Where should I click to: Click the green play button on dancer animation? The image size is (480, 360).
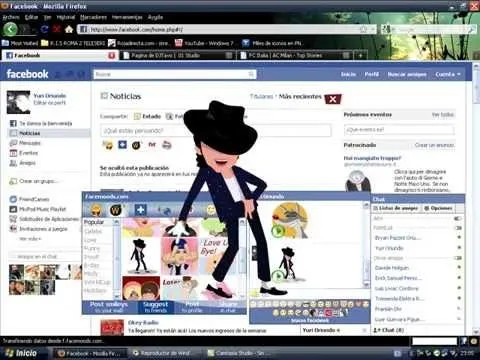coord(277,276)
